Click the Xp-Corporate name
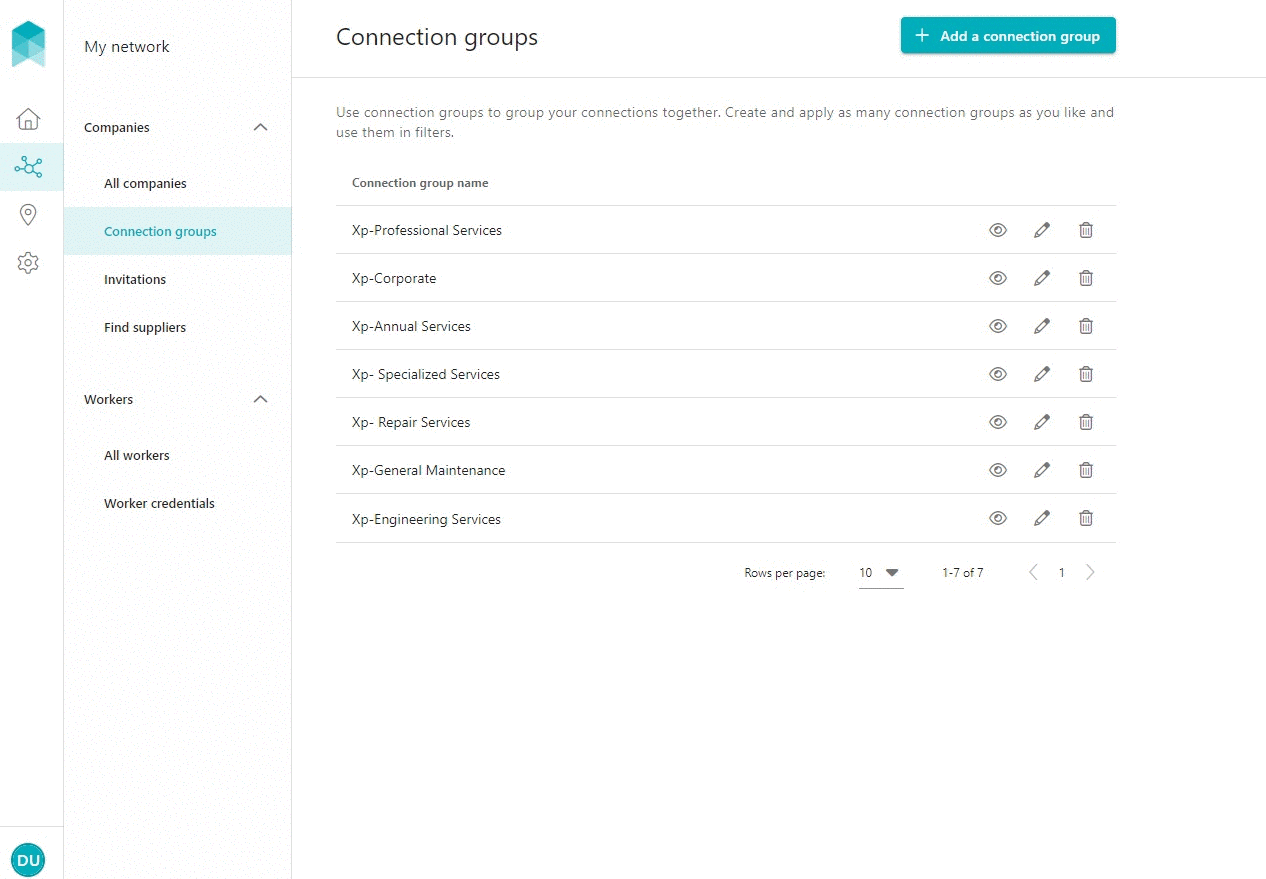 click(394, 278)
